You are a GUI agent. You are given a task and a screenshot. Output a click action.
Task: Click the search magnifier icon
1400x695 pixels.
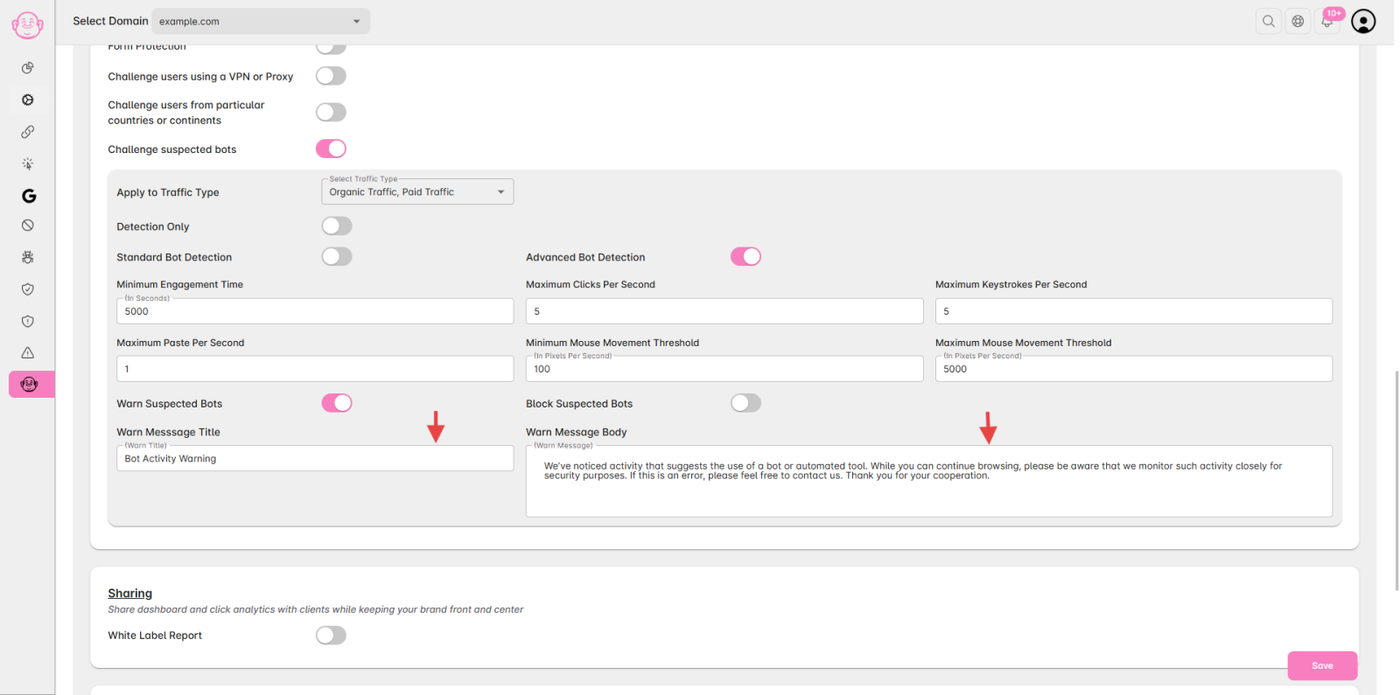point(1268,21)
